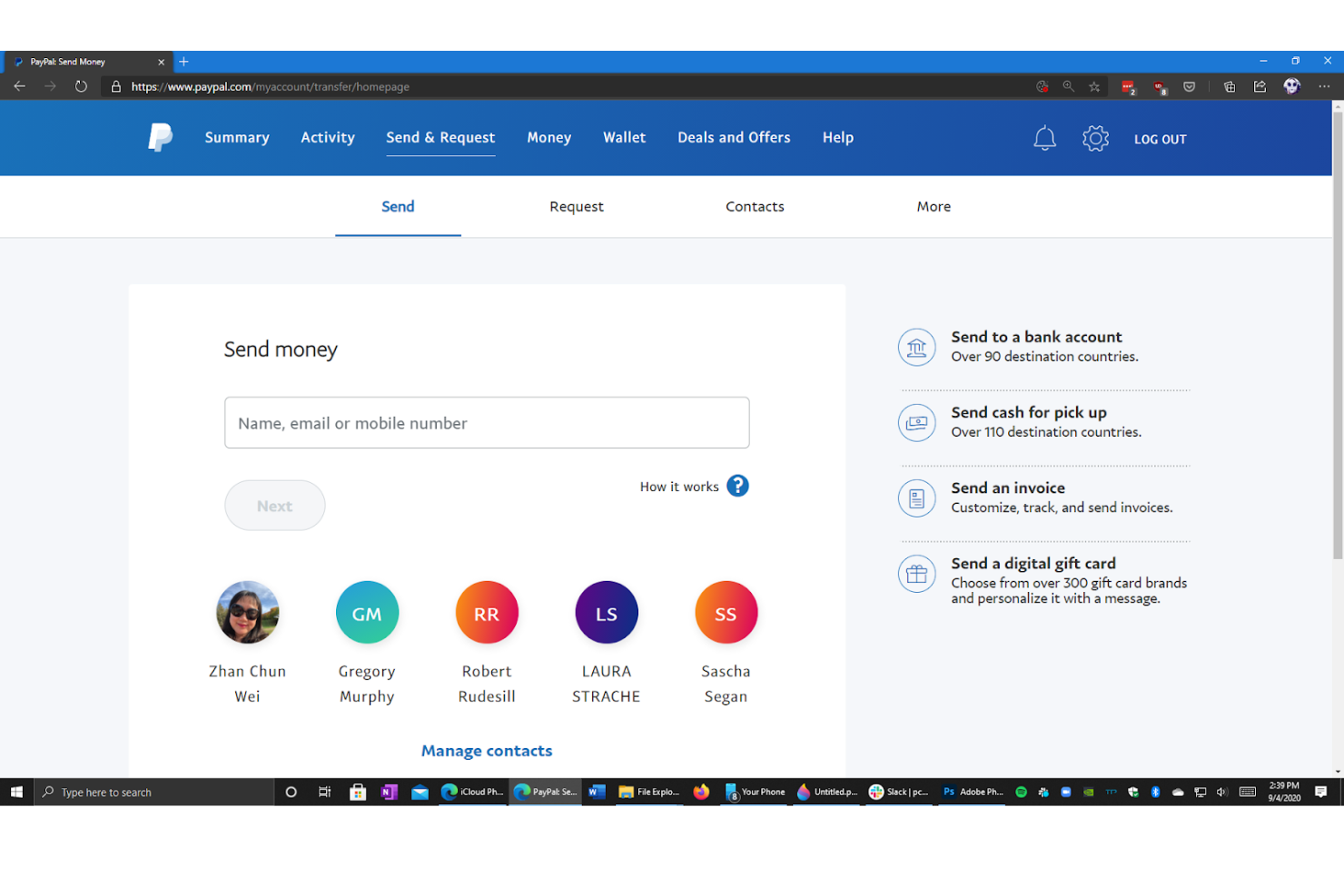Image resolution: width=1344 pixels, height=896 pixels.
Task: Click the Send cash for pick up icon
Action: [x=916, y=422]
